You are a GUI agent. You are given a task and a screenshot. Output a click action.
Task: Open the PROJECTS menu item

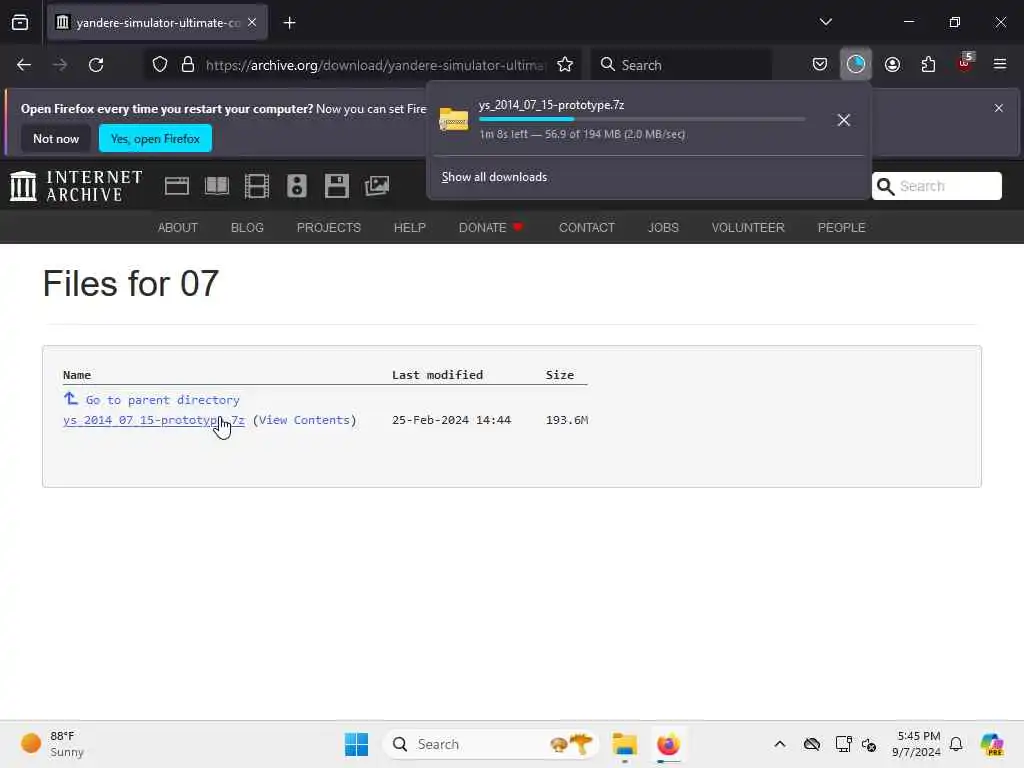tap(328, 227)
